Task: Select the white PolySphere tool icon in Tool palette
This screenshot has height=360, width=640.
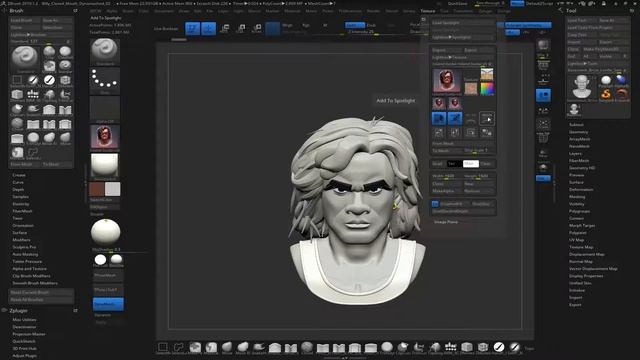Action: (x=606, y=80)
